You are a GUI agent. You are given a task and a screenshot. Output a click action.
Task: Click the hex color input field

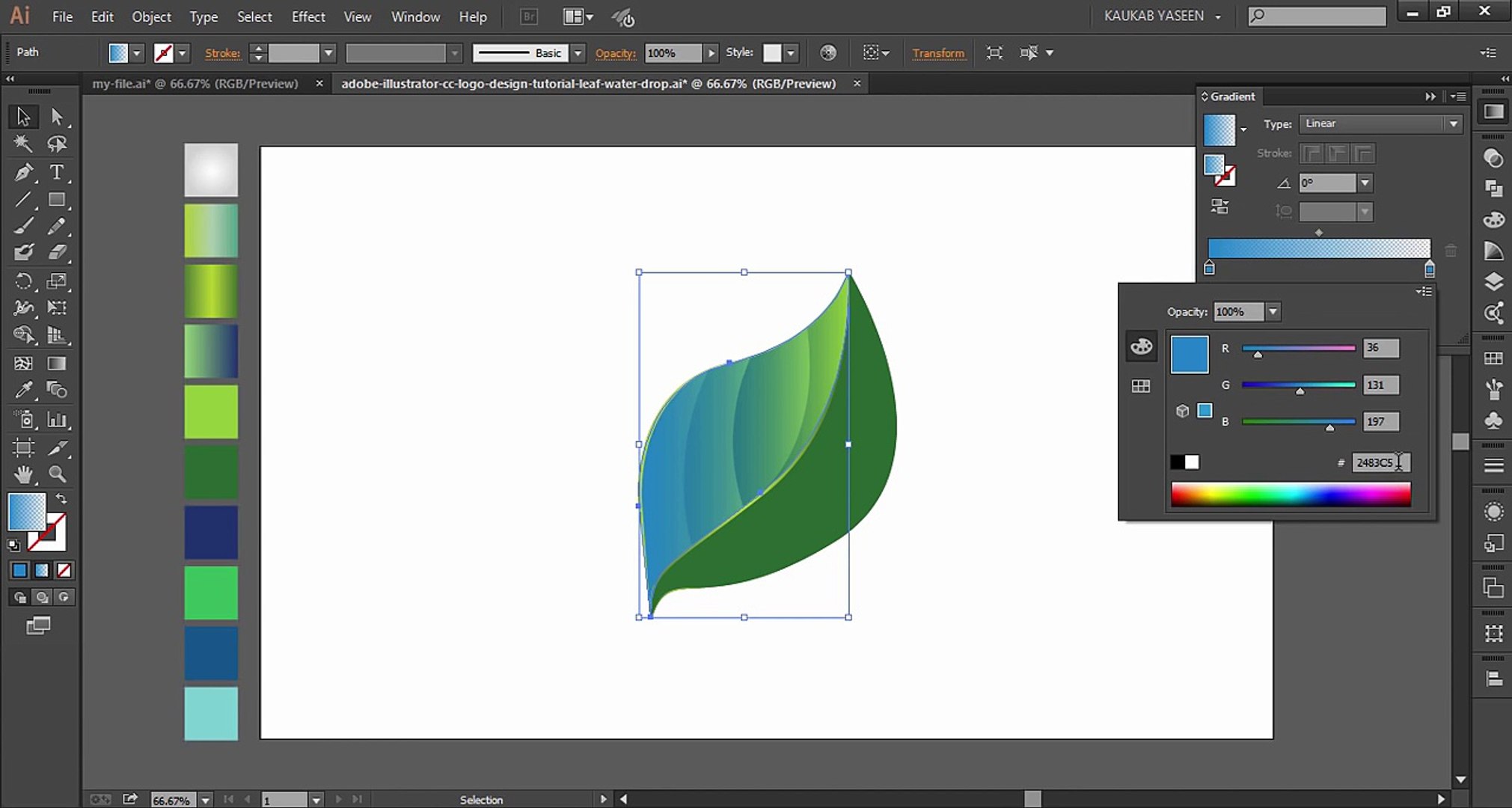(x=1379, y=463)
